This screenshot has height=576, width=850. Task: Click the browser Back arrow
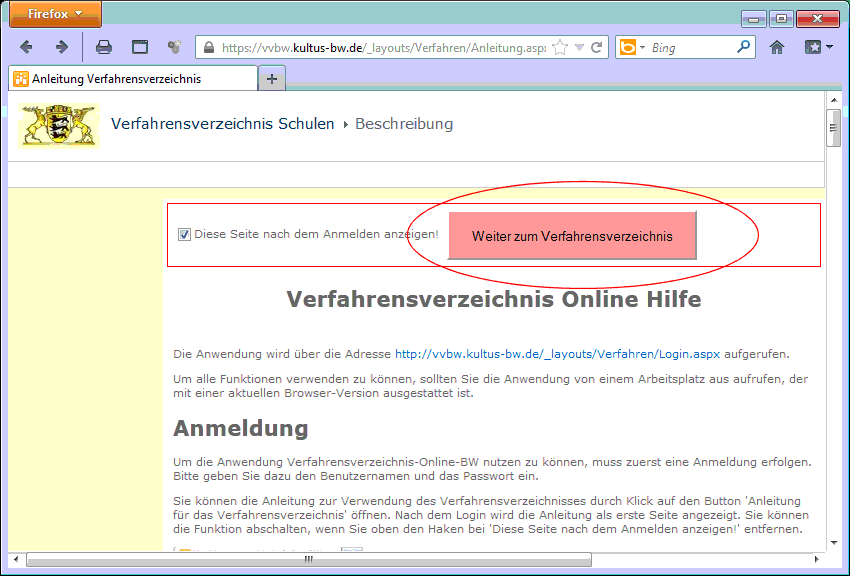[x=27, y=47]
